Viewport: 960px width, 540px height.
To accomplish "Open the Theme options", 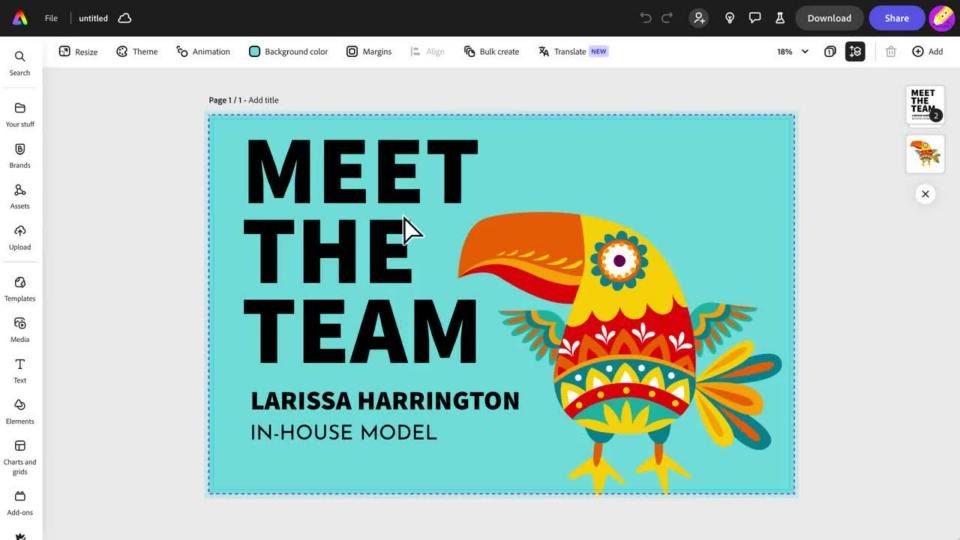I will [137, 52].
